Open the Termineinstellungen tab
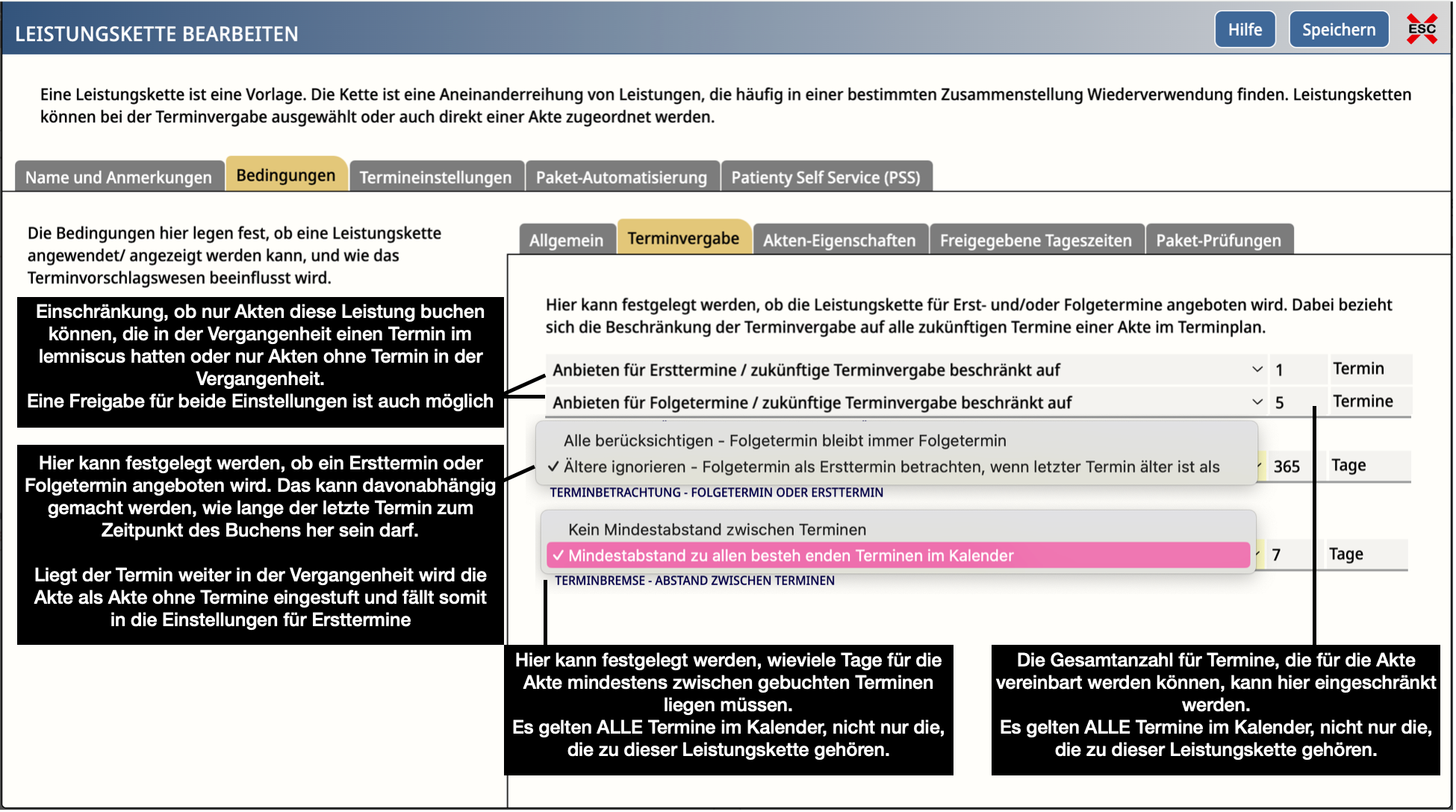 pos(435,177)
